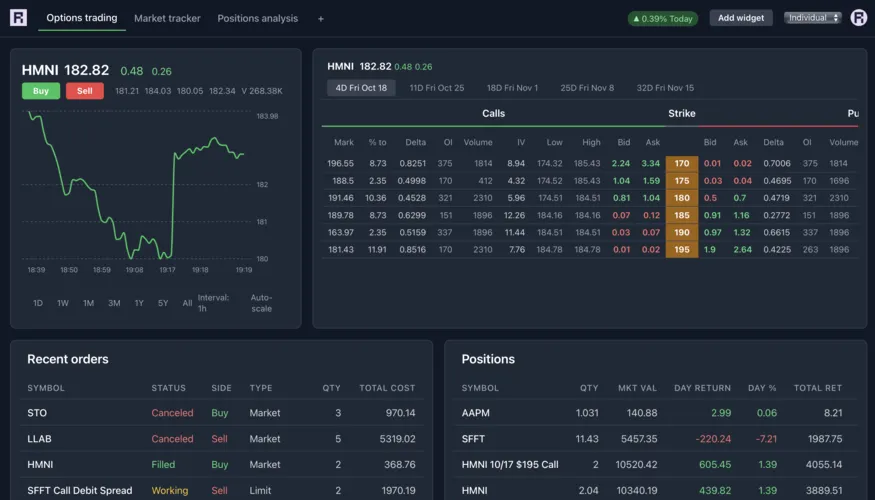
Task: Select the 5Y chart range
Action: (163, 303)
